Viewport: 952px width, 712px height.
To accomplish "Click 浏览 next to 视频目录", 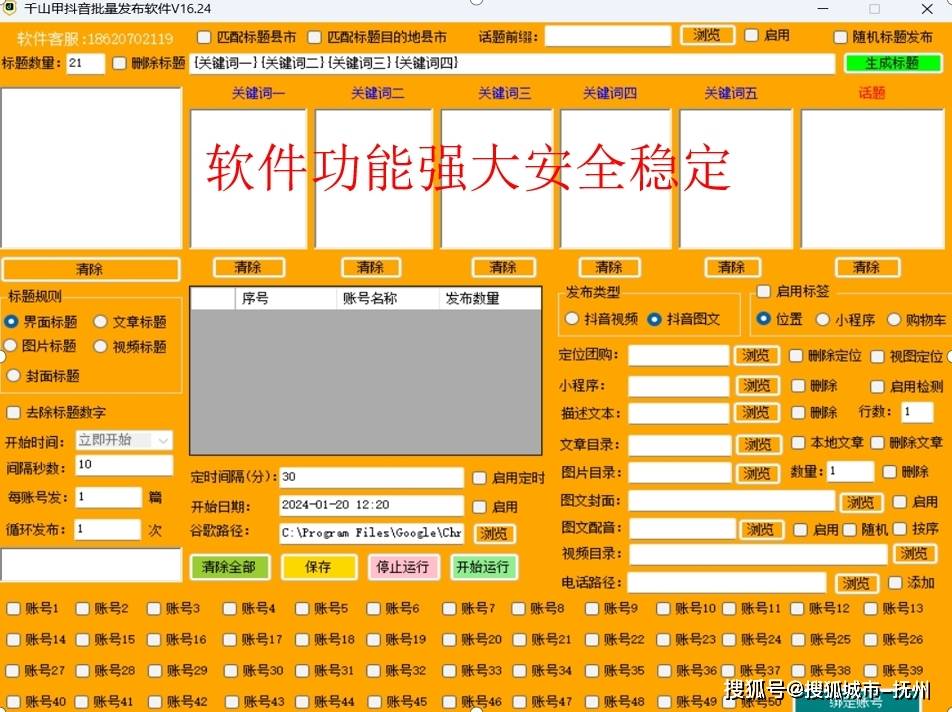I will tap(914, 553).
